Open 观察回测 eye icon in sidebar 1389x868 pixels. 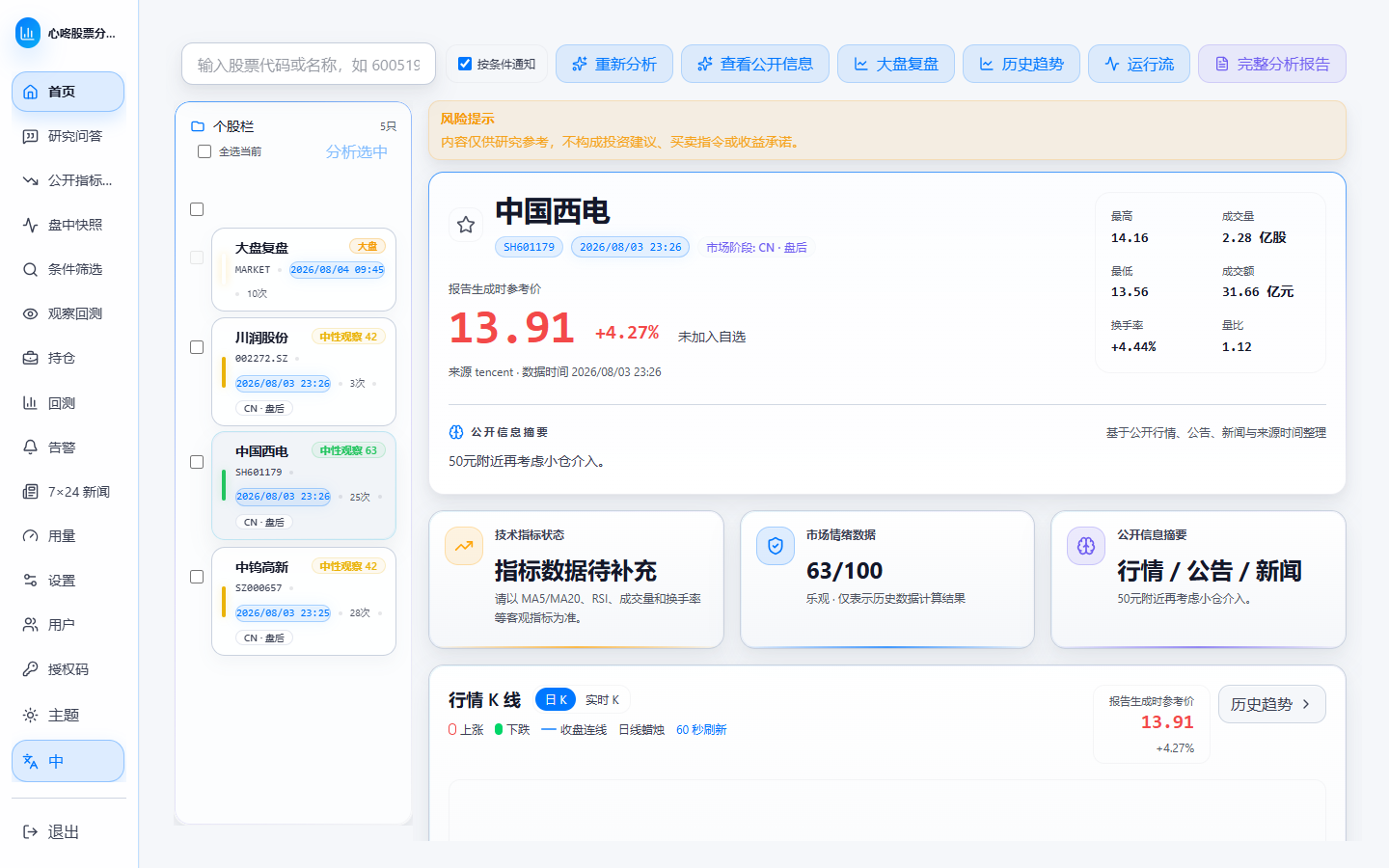(x=30, y=313)
